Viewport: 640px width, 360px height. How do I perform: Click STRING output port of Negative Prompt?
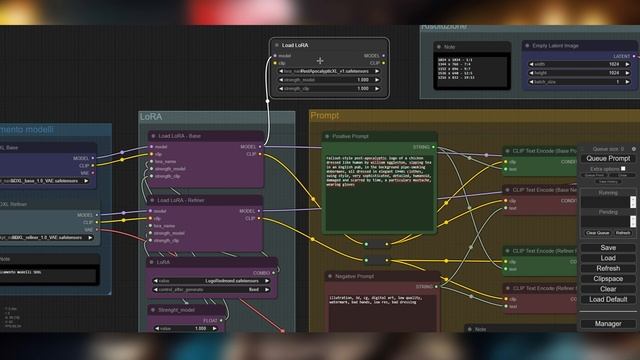click(x=436, y=287)
